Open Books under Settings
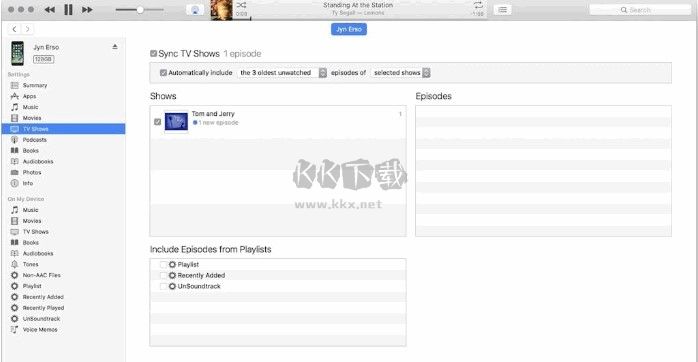Screen dimensions: 698x362 pyautogui.click(x=30, y=150)
